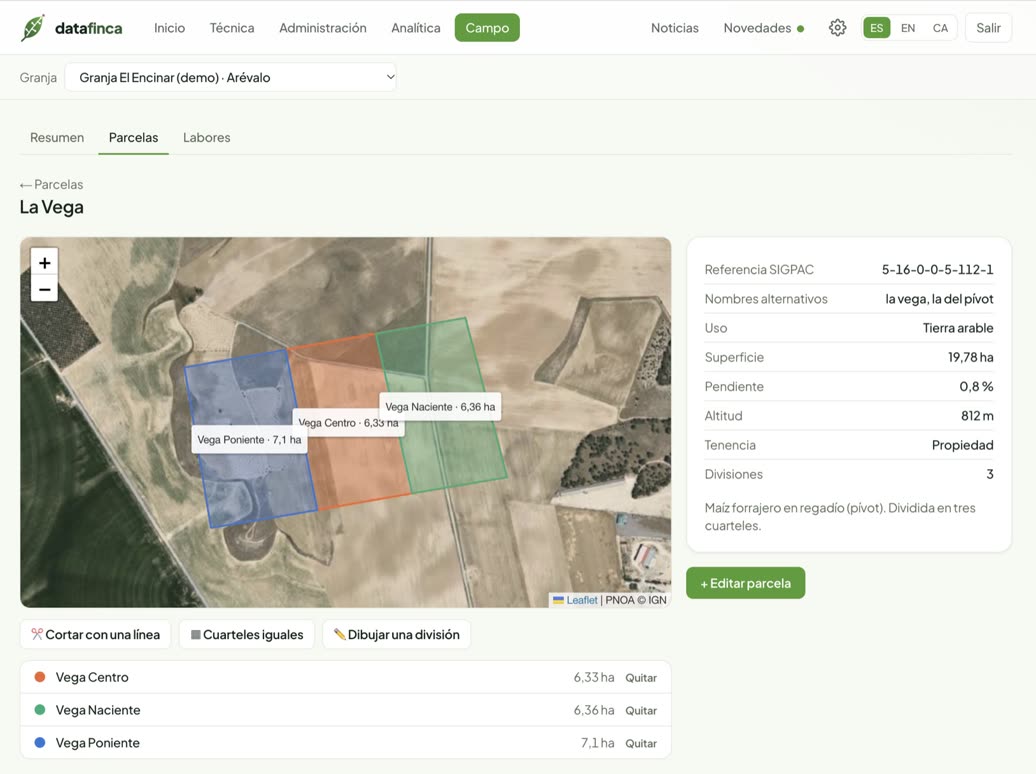Click the SIGPAC reference 5-16-0-0-5-112-1

click(937, 270)
